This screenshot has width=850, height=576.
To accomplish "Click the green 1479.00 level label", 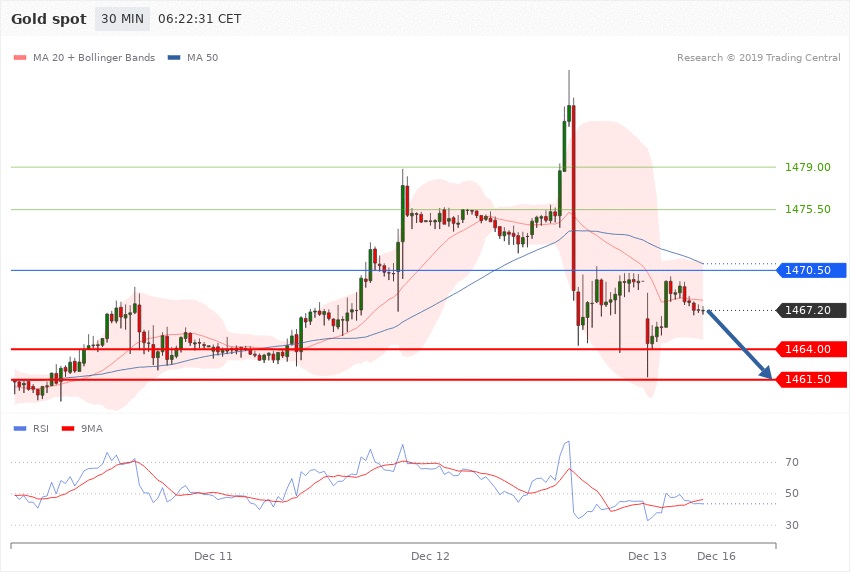I will 809,167.
